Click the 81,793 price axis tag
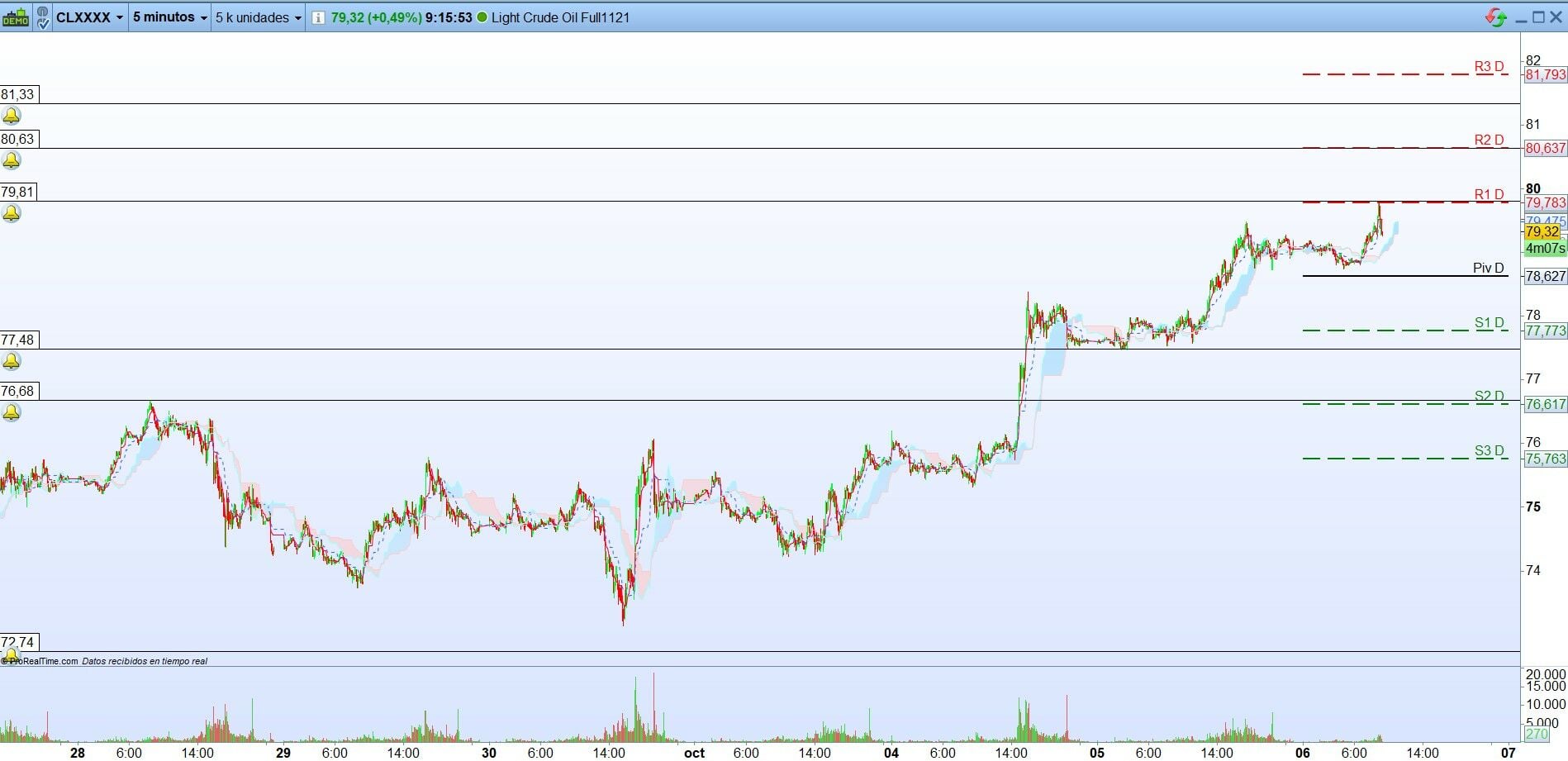This screenshot has width=1568, height=761. click(x=1545, y=74)
